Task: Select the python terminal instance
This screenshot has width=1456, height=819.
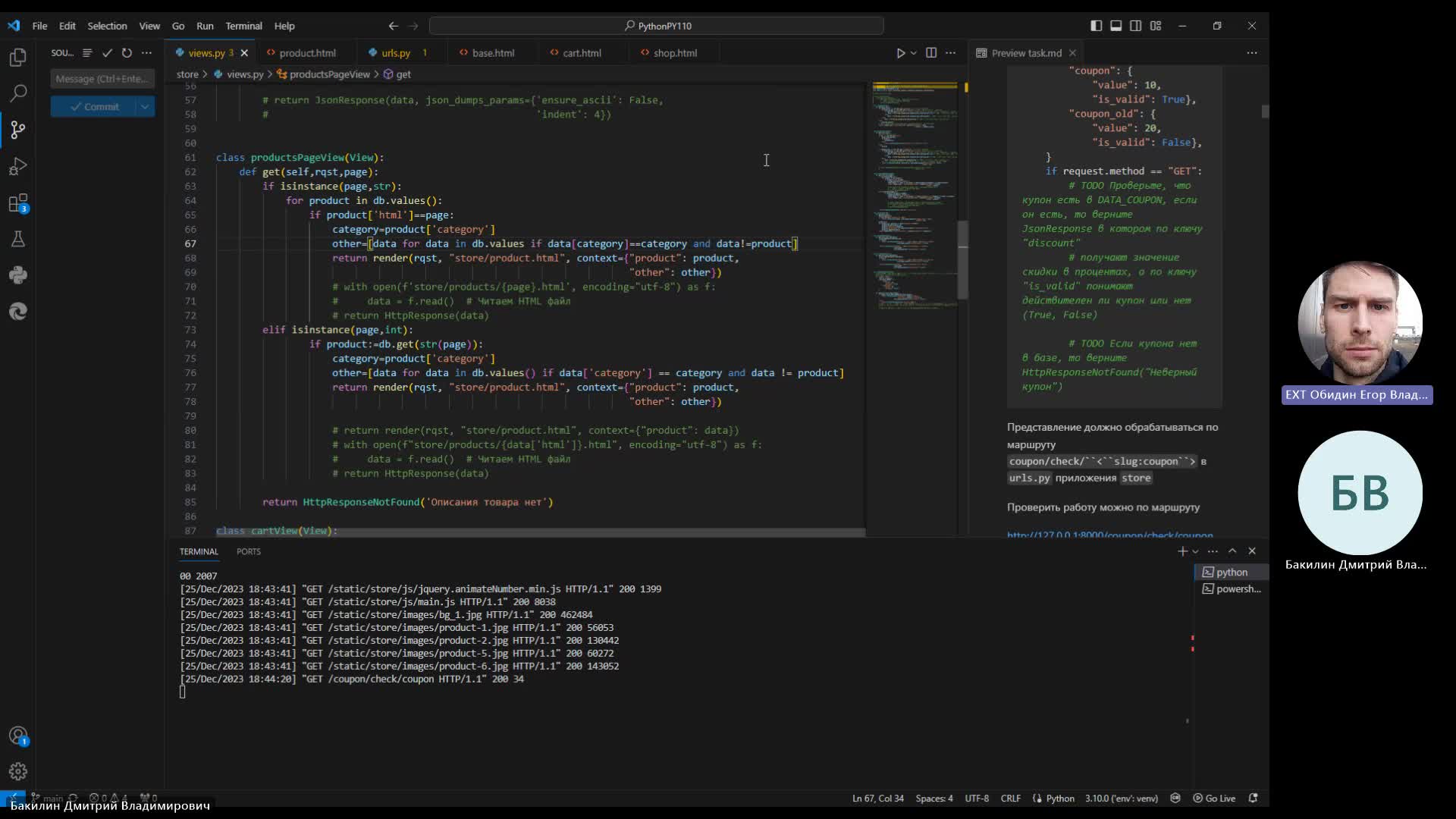Action: pos(1232,572)
